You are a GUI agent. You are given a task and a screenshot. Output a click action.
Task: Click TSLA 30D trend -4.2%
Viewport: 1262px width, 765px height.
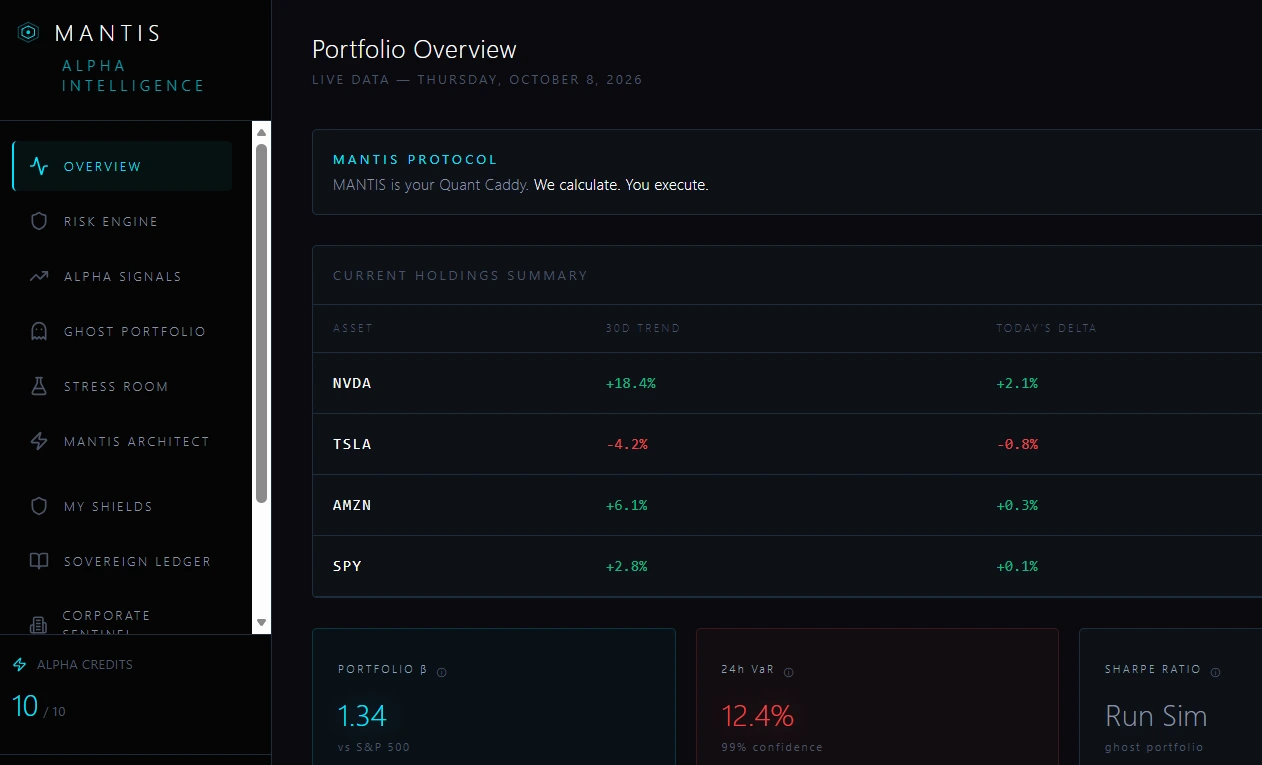[x=627, y=444]
